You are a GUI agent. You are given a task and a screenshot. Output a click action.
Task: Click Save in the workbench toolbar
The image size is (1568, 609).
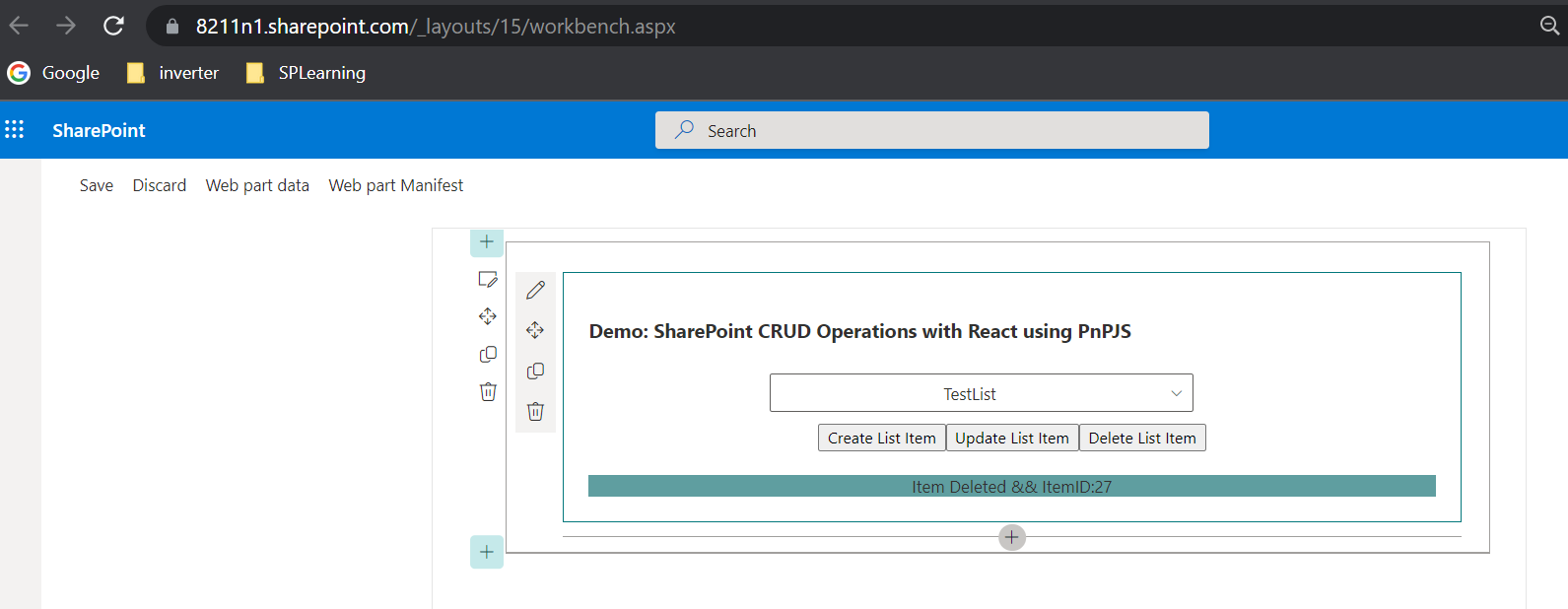click(97, 185)
